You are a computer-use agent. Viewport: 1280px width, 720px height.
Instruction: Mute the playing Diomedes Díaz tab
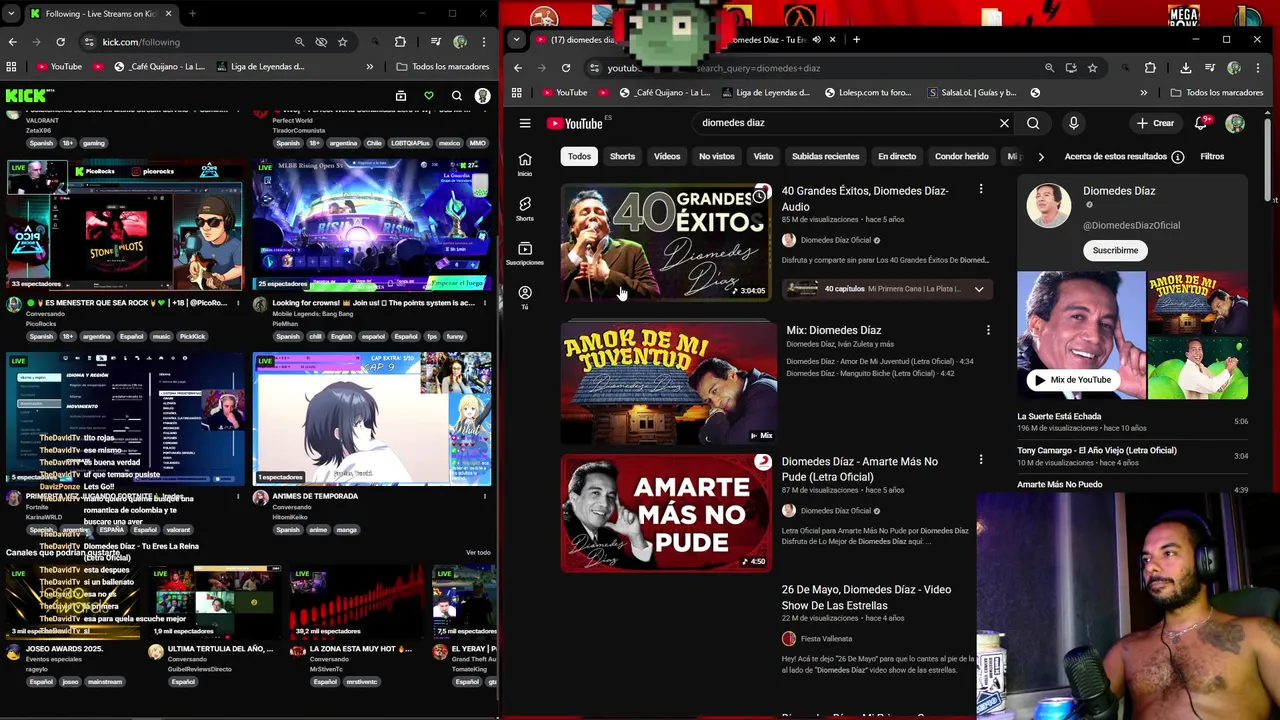tap(816, 40)
